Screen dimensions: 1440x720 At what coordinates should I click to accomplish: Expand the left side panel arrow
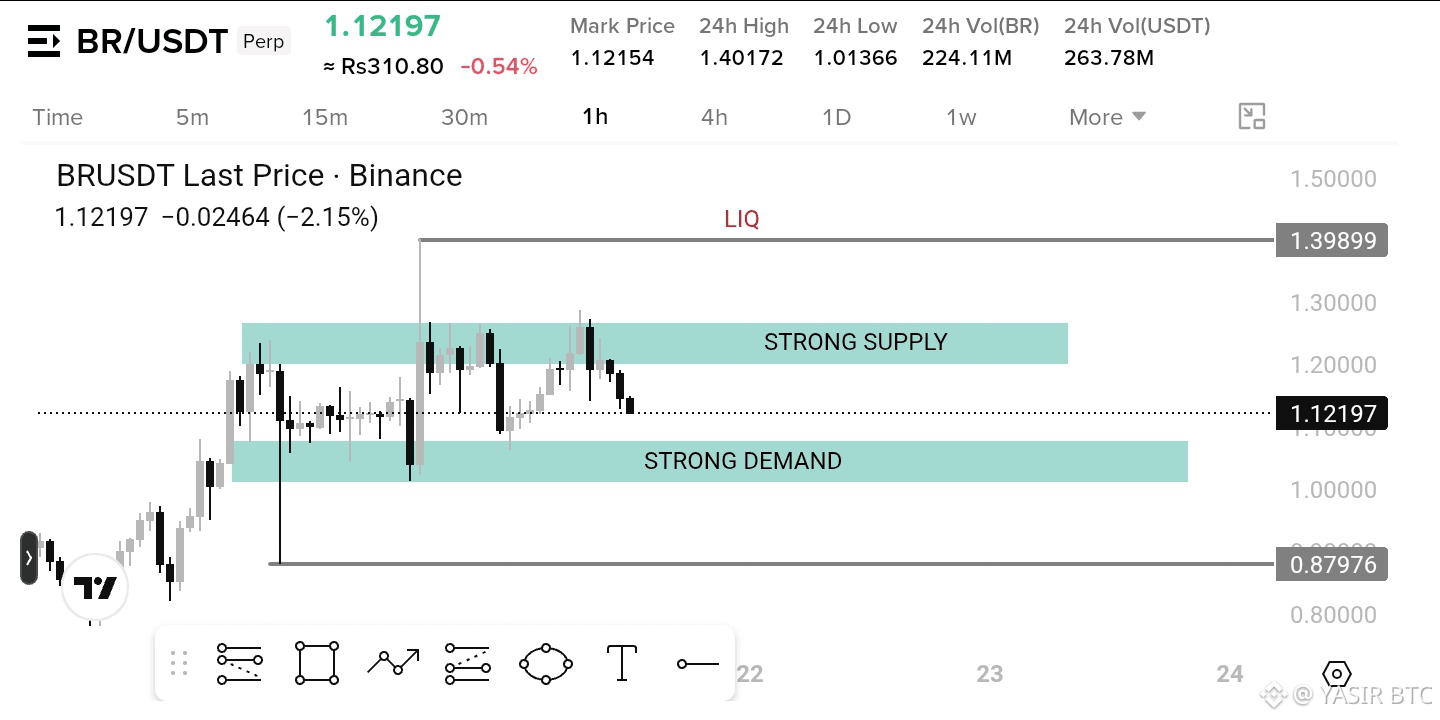29,558
